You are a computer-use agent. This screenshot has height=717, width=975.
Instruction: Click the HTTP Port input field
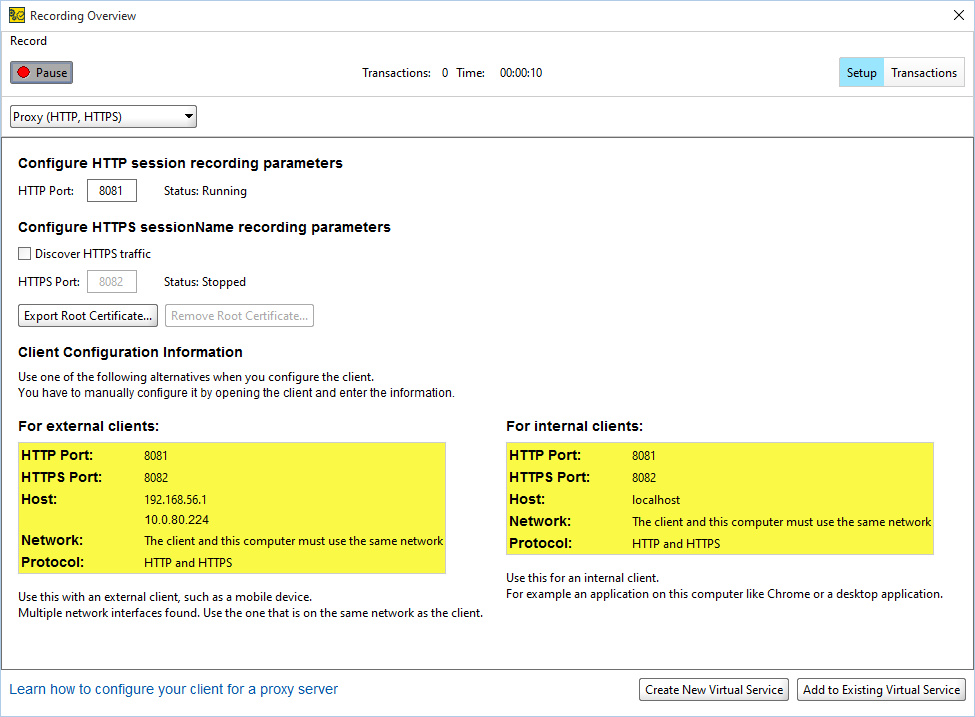111,190
